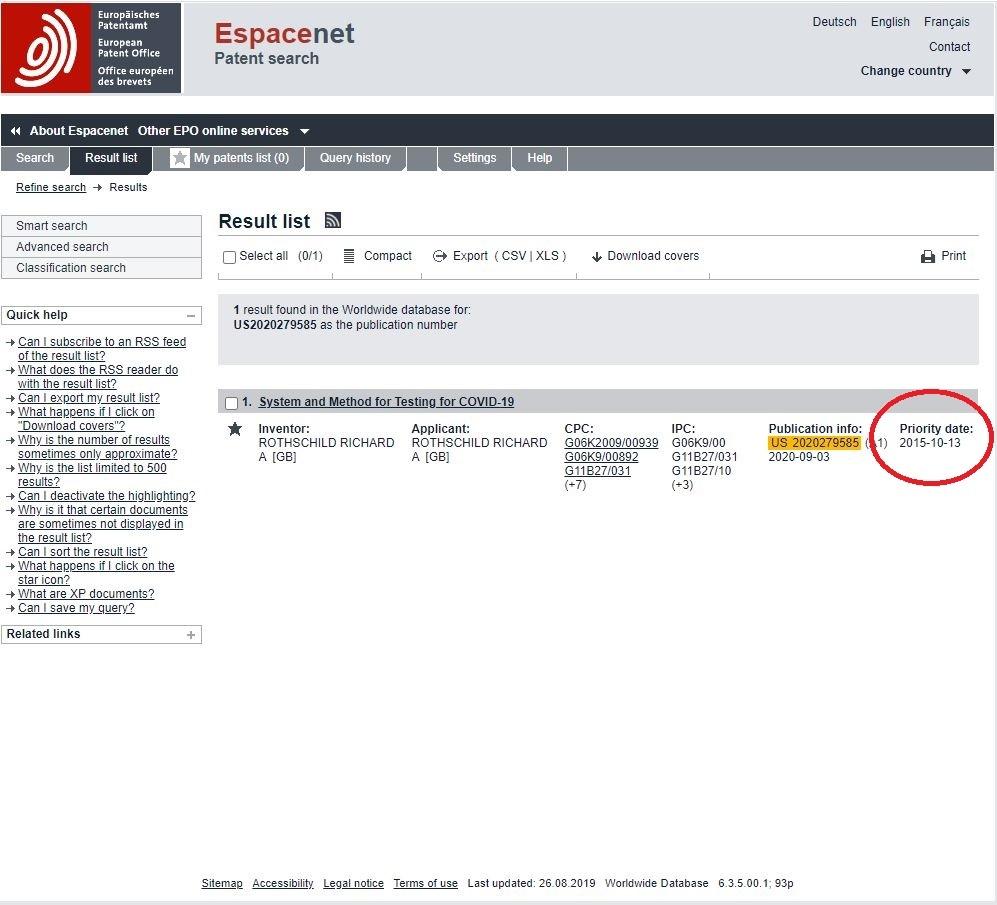Open help: Can I export my result list
Viewport: 997px width, 905px height.
[89, 397]
